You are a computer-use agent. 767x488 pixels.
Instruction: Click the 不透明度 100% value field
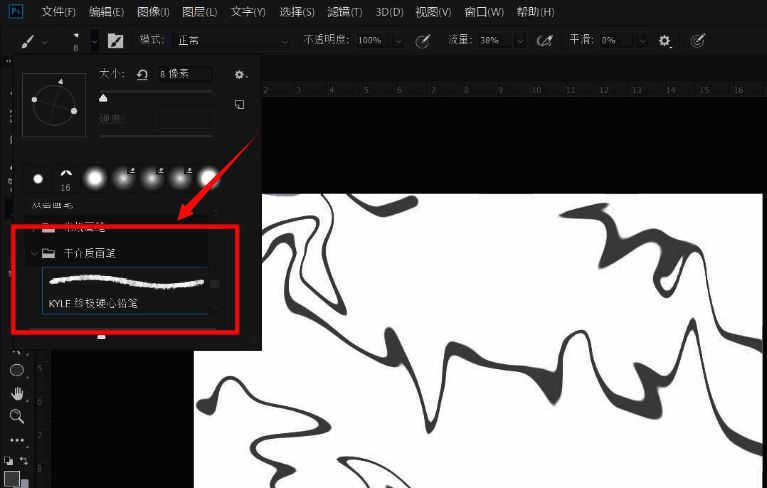pyautogui.click(x=374, y=41)
